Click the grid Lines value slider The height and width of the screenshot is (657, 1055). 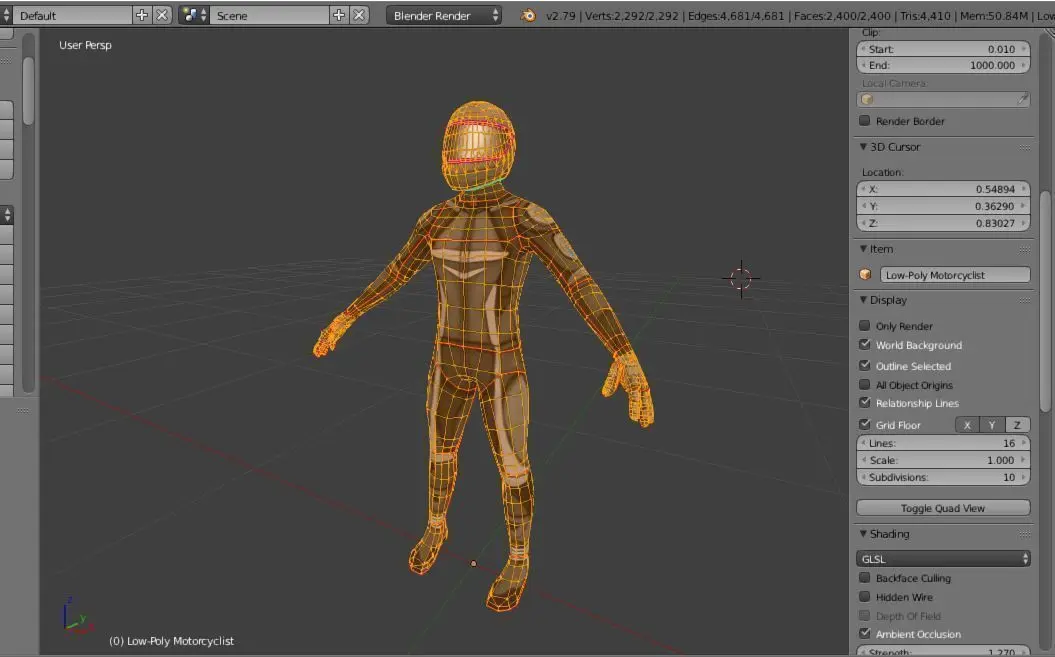coord(943,443)
